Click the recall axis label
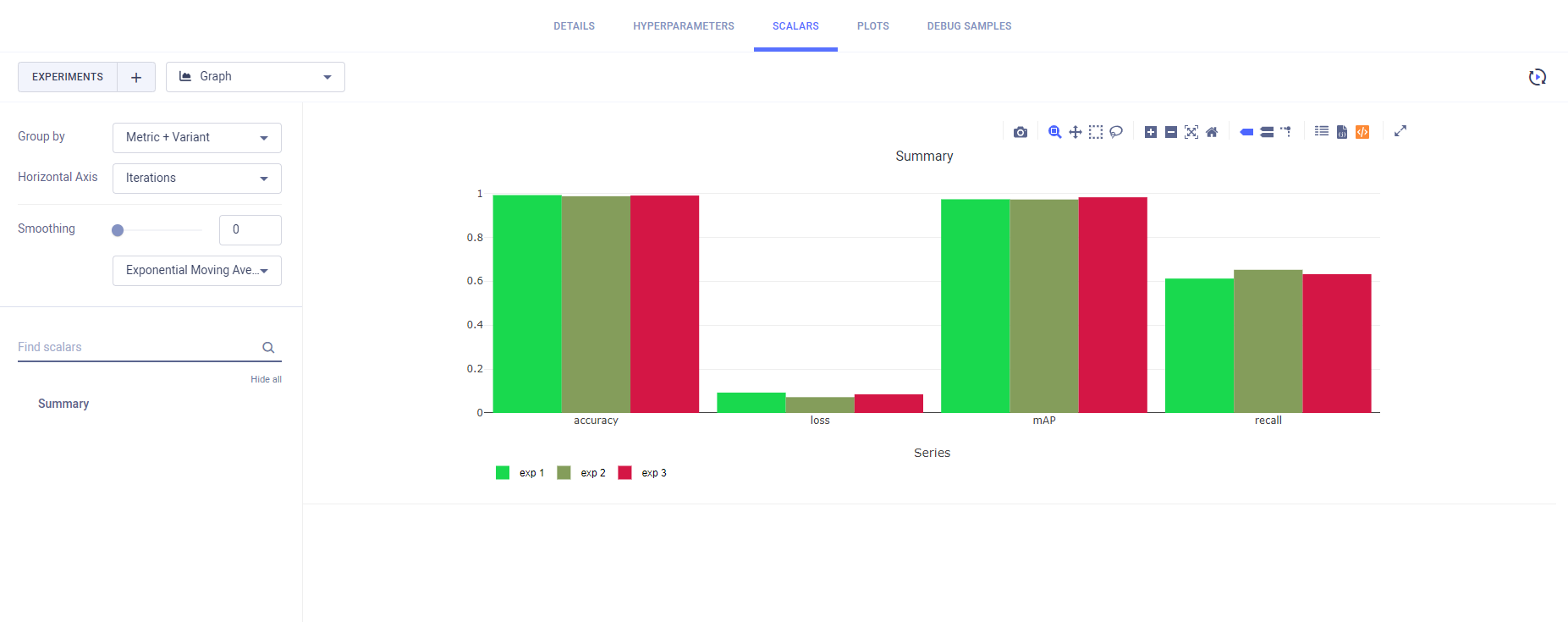Viewport: 1568px width, 622px height. [1268, 421]
